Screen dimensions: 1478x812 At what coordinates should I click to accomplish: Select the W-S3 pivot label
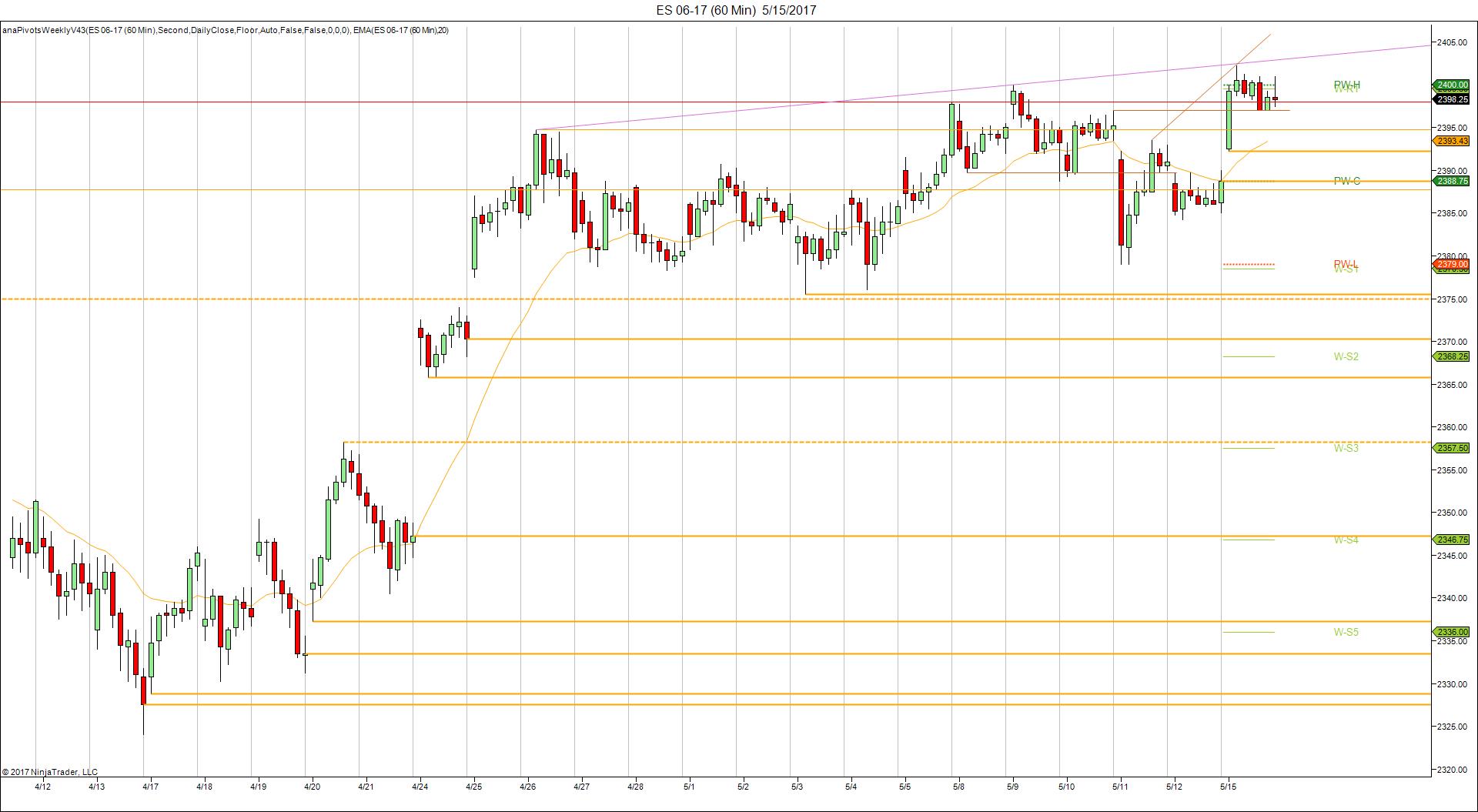1346,448
